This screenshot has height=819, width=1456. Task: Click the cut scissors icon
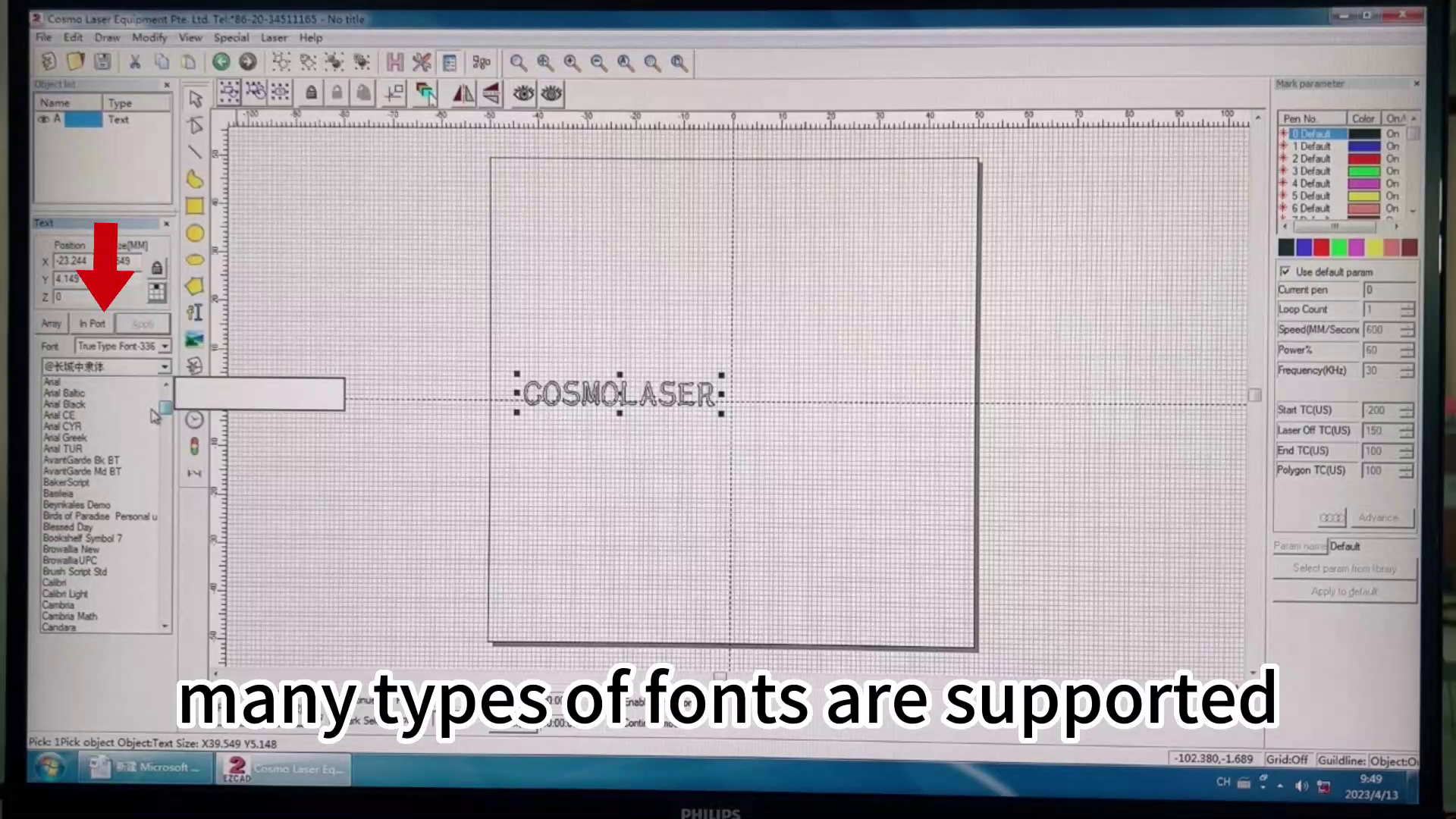pos(135,62)
